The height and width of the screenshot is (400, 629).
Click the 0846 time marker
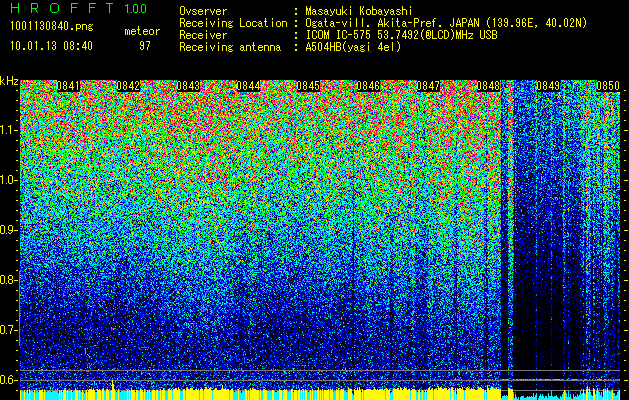pyautogui.click(x=368, y=86)
